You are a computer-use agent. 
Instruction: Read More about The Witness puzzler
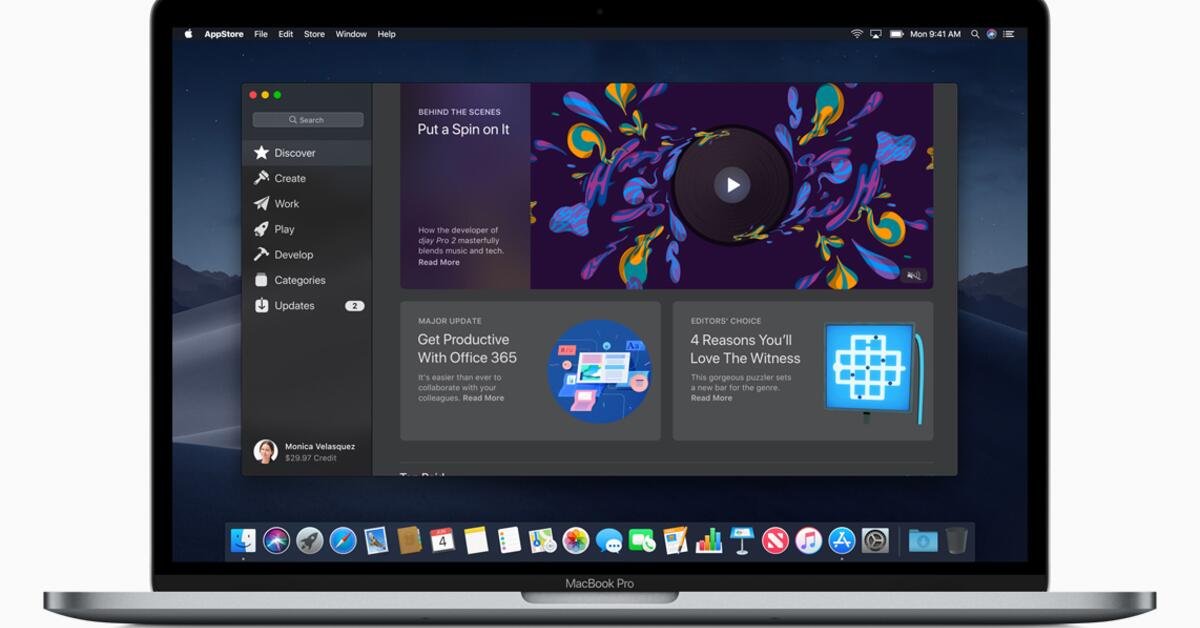pyautogui.click(x=711, y=397)
